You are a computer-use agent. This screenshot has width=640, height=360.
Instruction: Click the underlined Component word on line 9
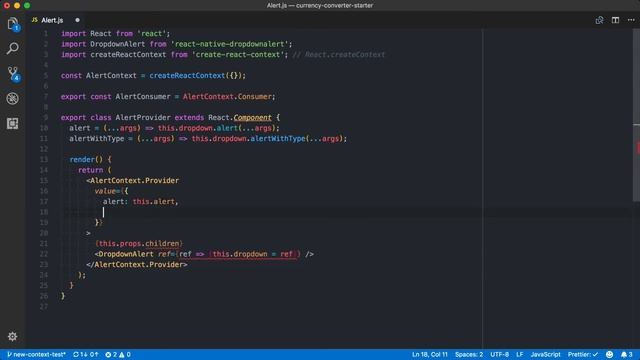point(252,118)
